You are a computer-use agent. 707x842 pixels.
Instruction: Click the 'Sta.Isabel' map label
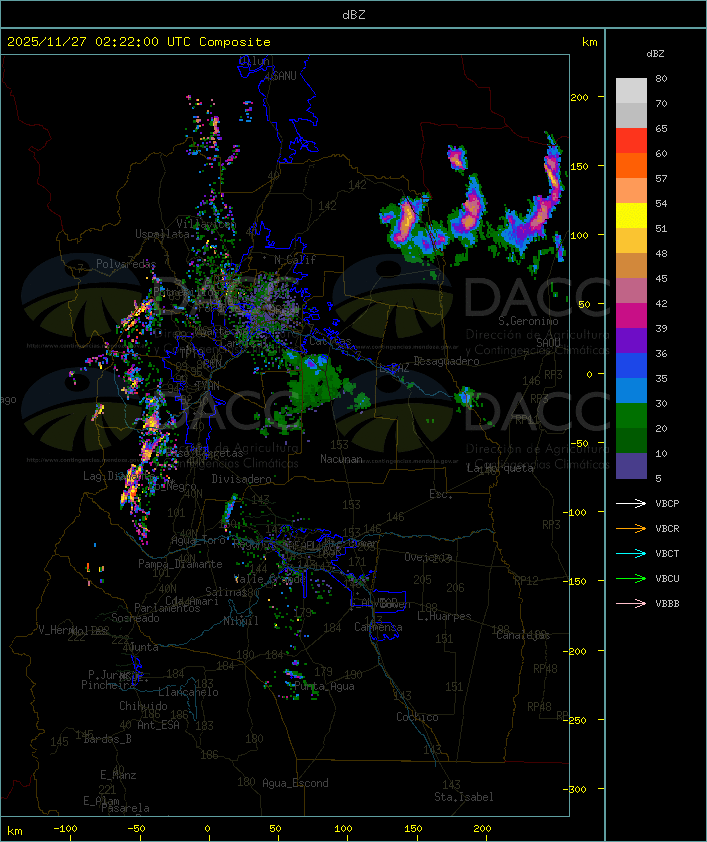click(464, 797)
